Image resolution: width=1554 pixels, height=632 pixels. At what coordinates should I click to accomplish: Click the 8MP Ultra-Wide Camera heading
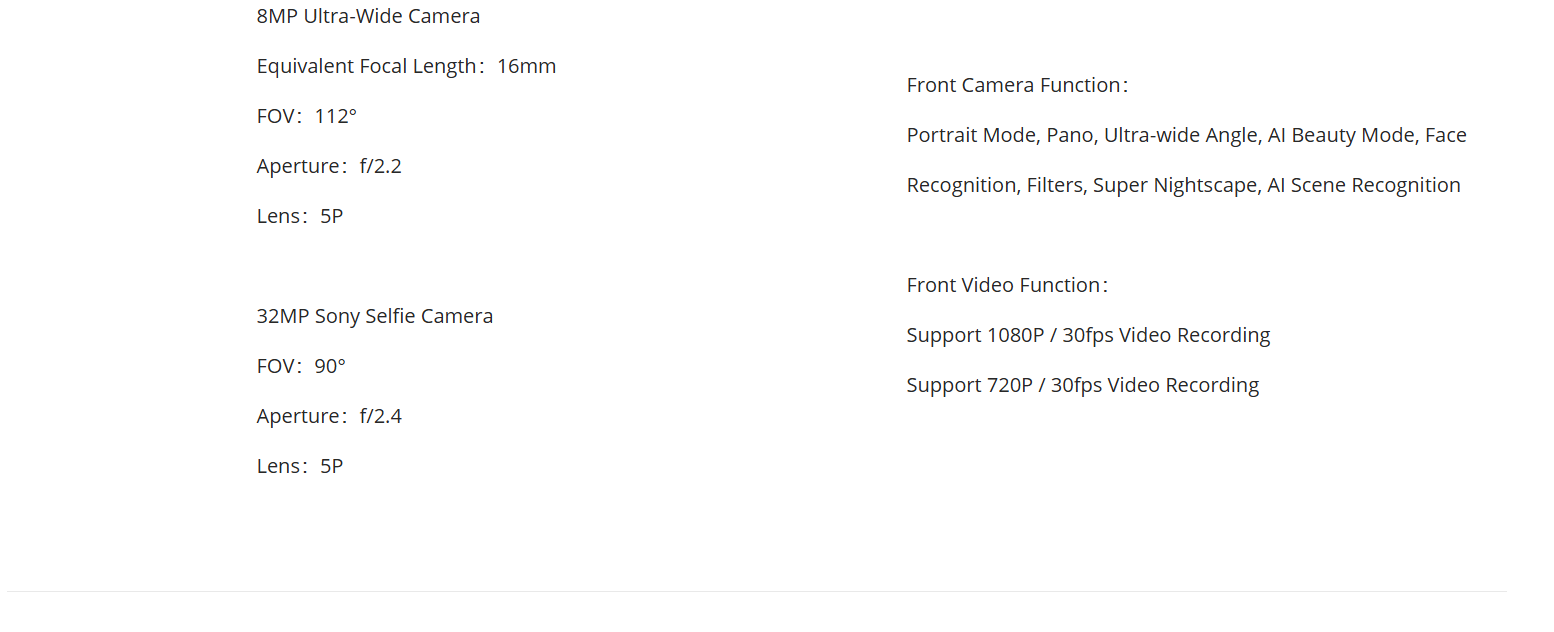(x=368, y=16)
